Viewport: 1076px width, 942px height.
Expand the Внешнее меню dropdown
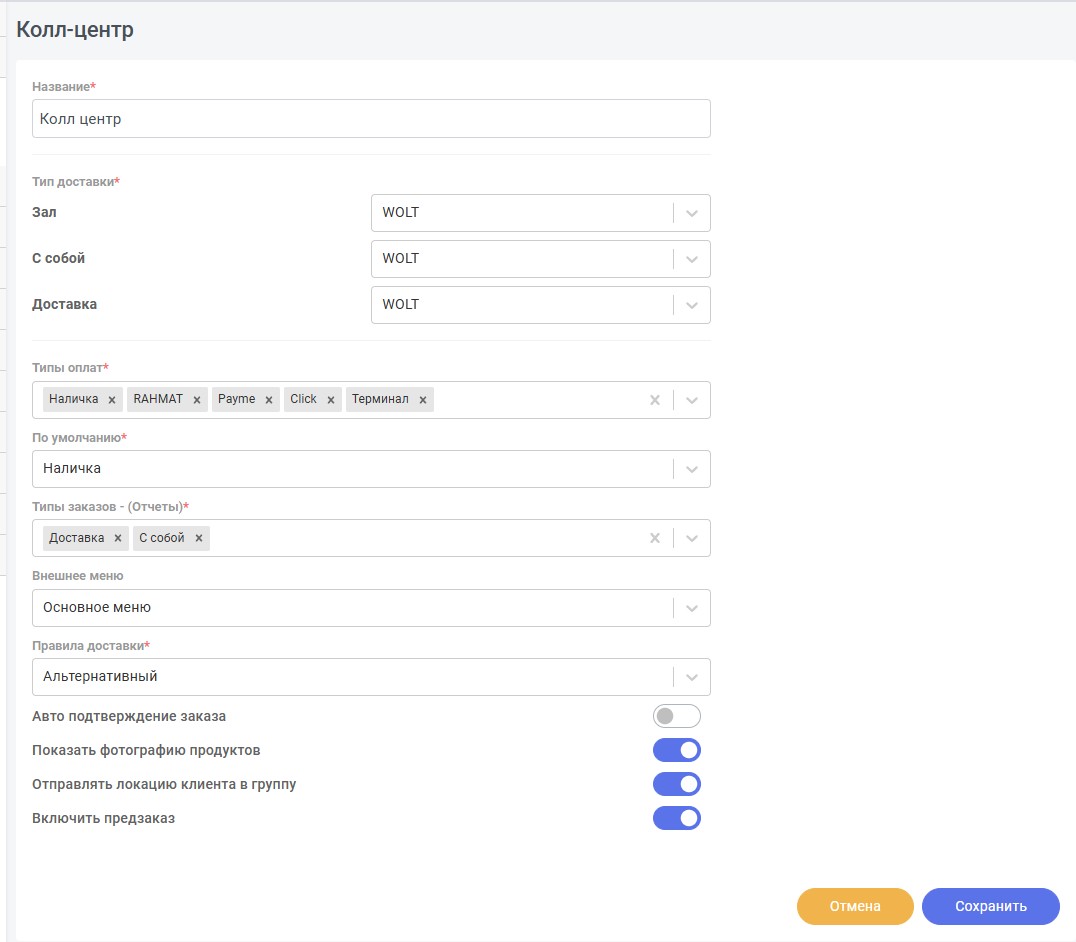[371, 608]
